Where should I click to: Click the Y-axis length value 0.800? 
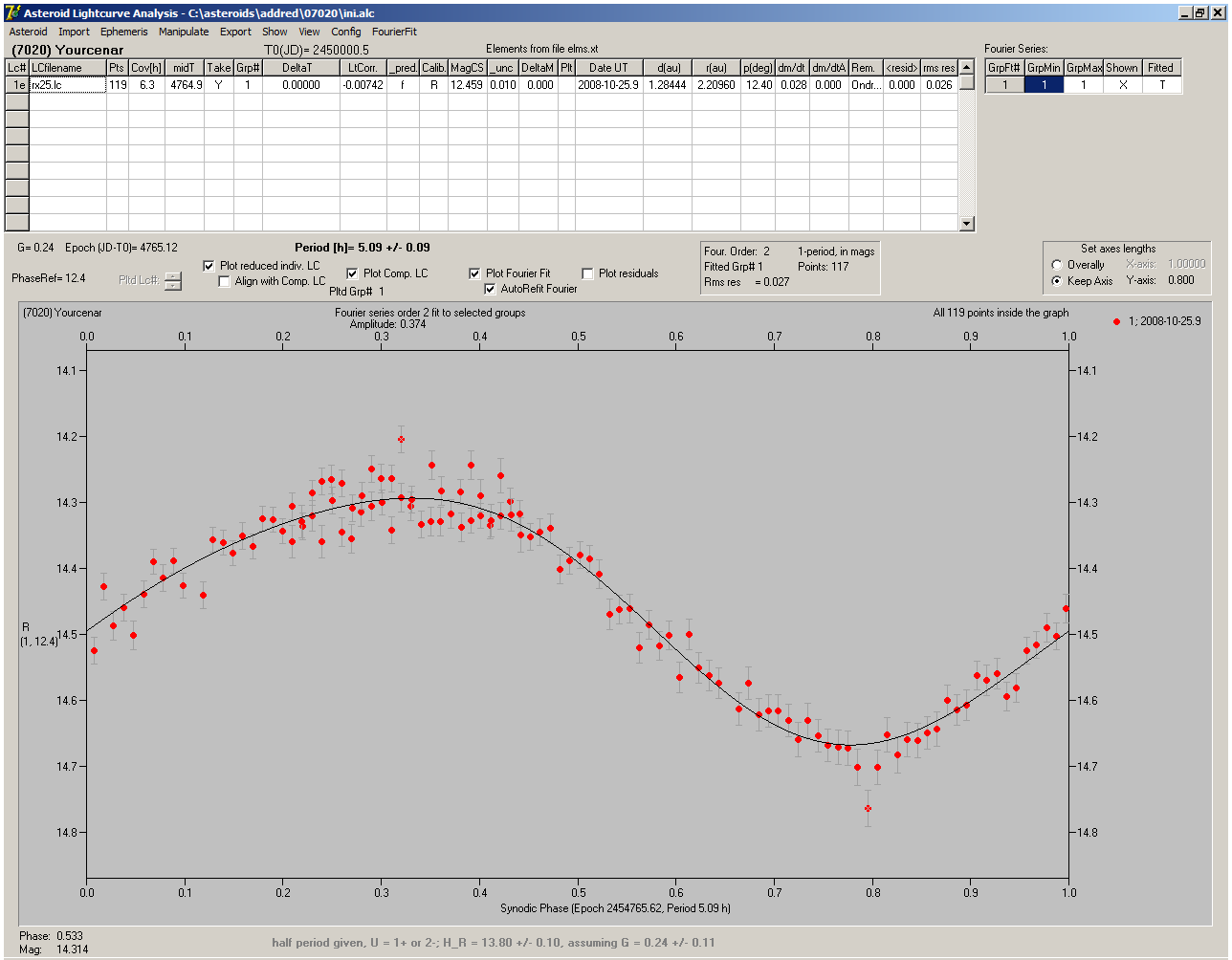point(1180,281)
